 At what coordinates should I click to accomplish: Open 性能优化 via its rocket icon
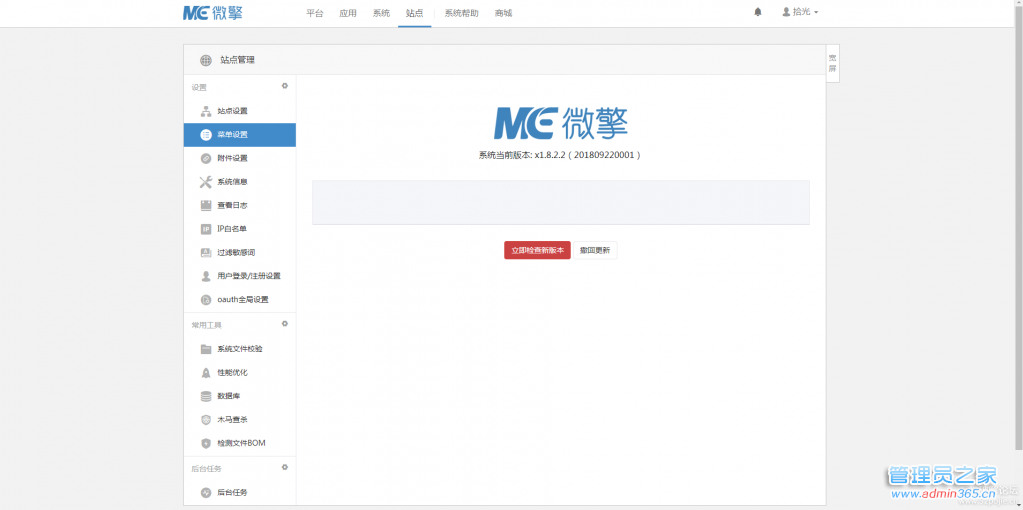coord(206,372)
